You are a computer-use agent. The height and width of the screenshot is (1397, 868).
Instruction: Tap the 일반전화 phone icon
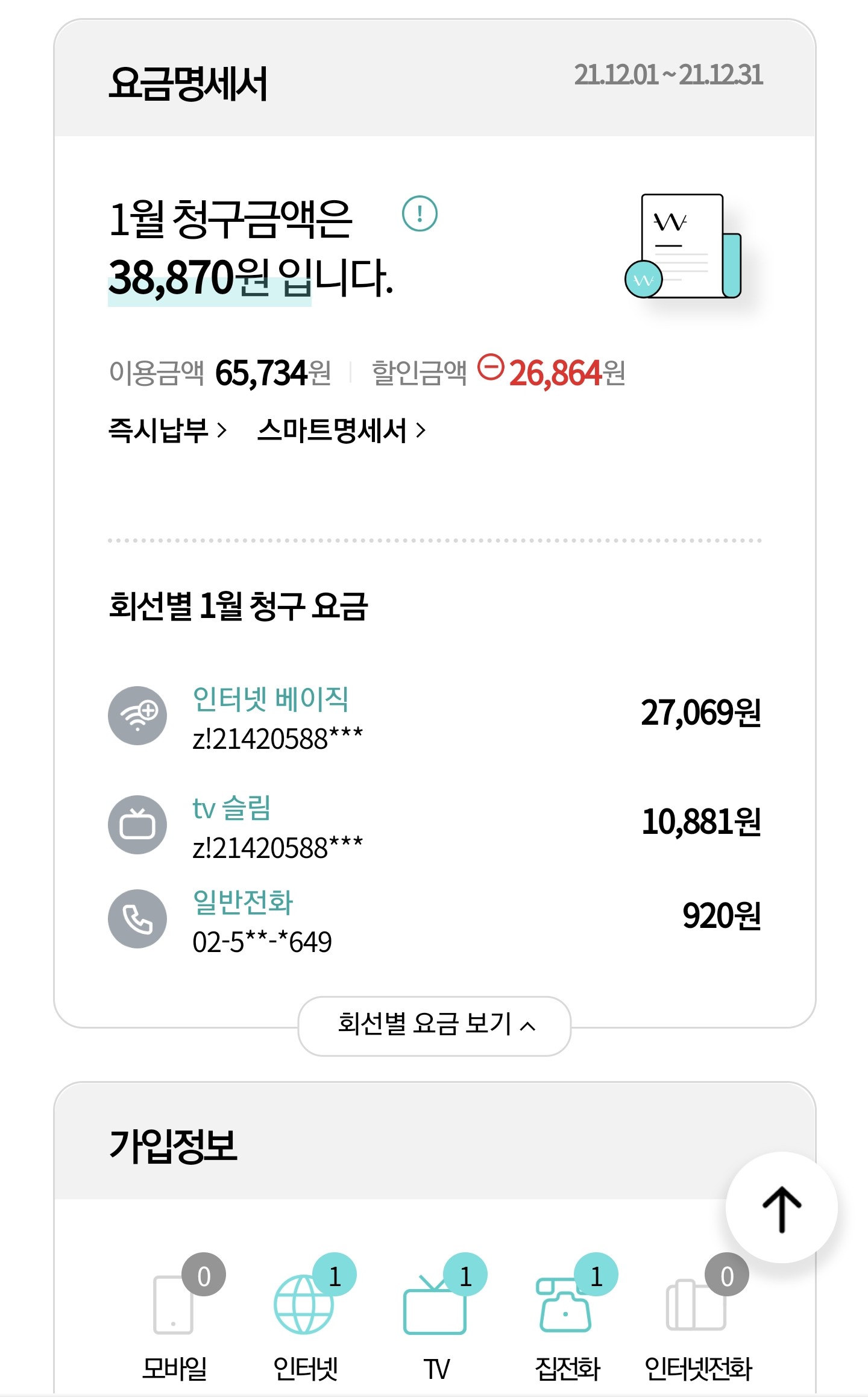[x=137, y=918]
